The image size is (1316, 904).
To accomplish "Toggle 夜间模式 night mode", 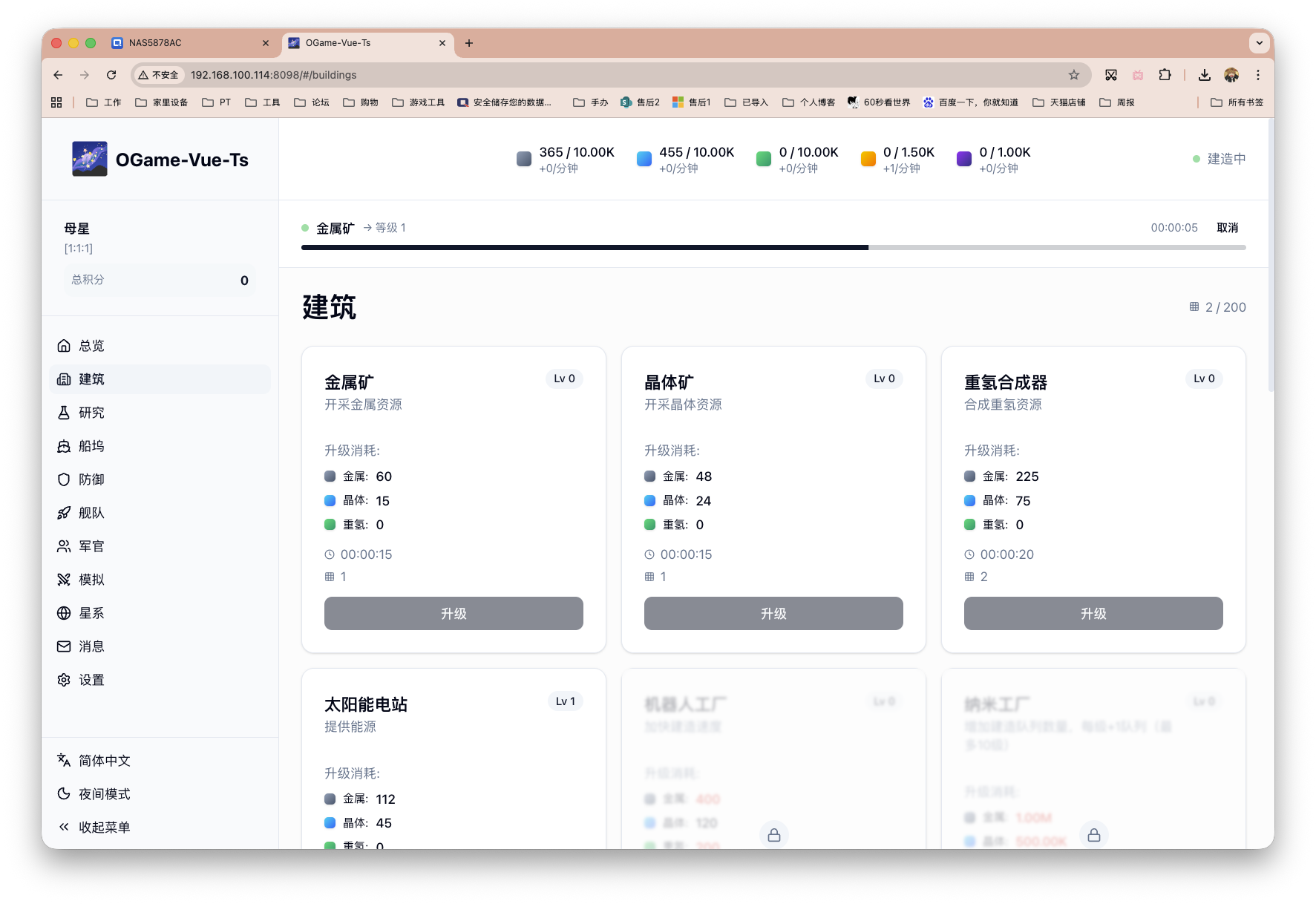I will (x=104, y=793).
